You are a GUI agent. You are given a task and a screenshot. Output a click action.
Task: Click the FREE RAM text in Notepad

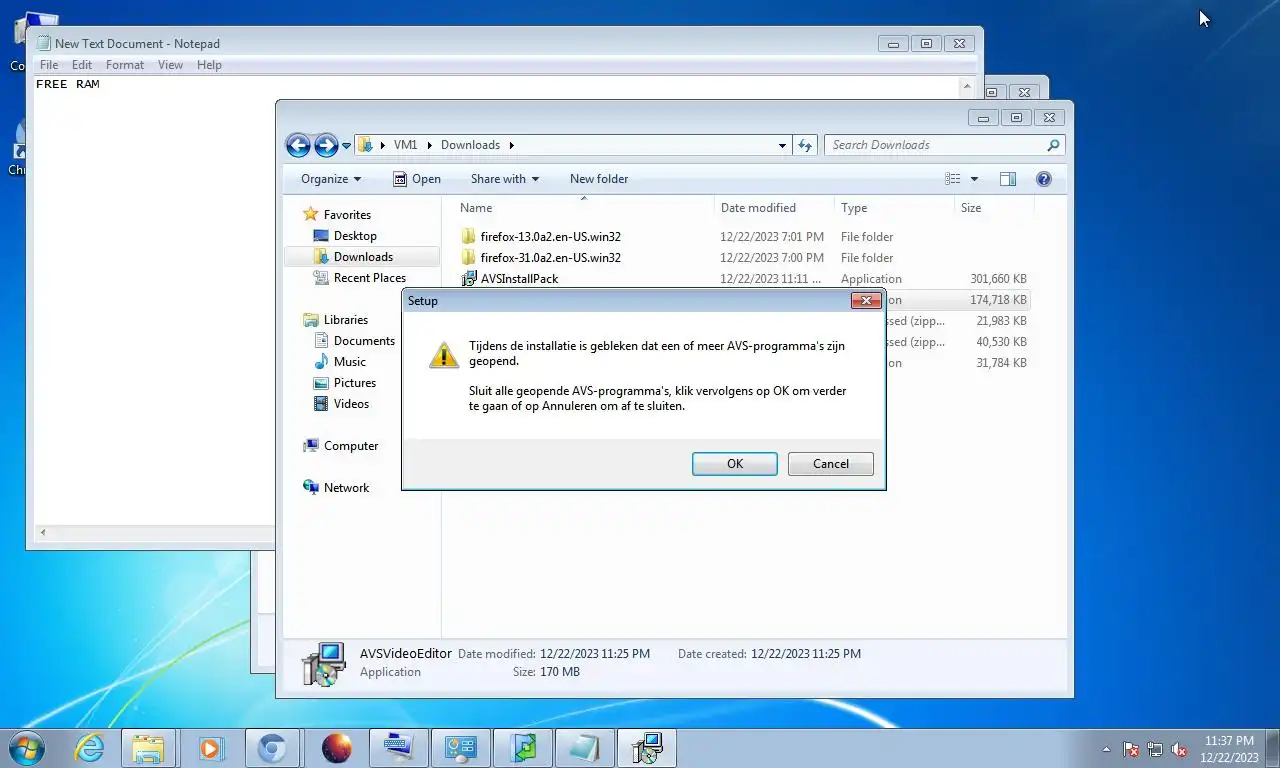(x=68, y=84)
